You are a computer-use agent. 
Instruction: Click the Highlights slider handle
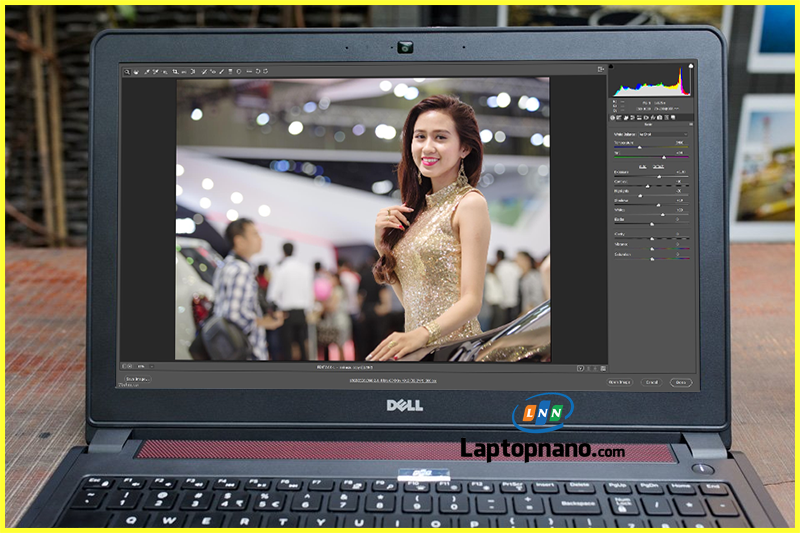point(640,195)
